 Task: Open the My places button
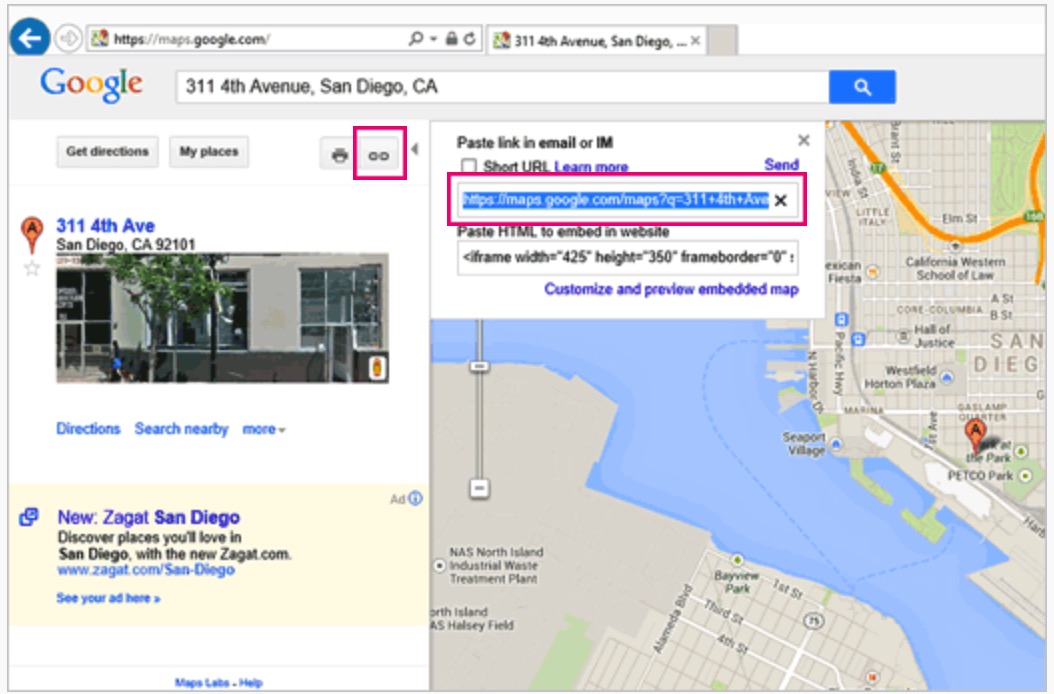[209, 151]
